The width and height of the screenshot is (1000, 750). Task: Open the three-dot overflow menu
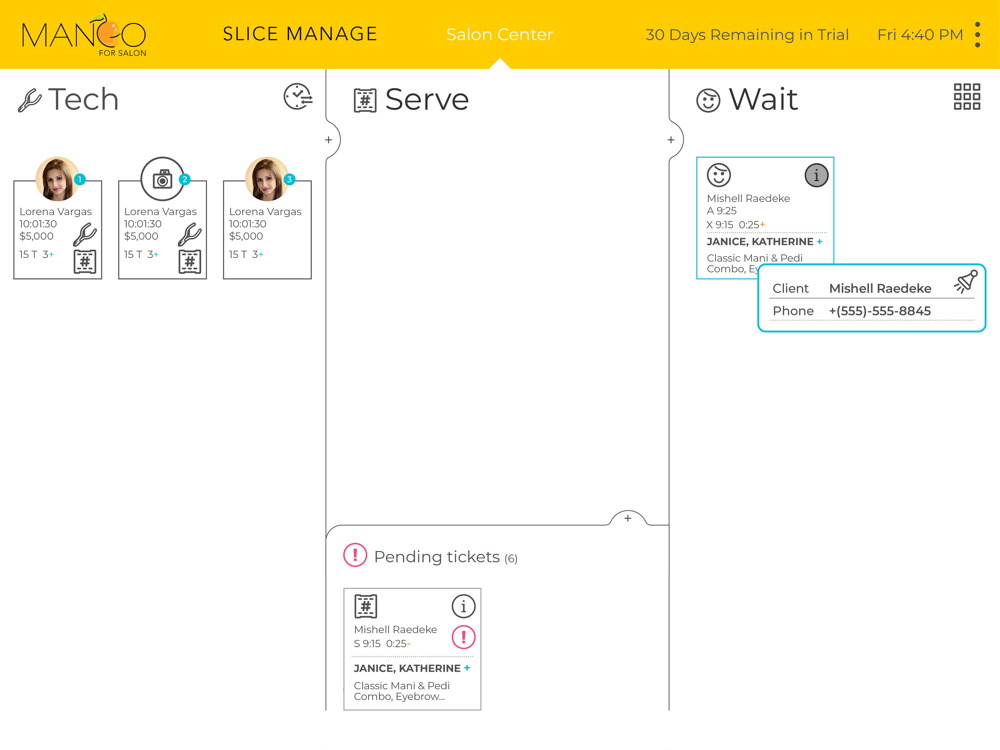point(977,34)
